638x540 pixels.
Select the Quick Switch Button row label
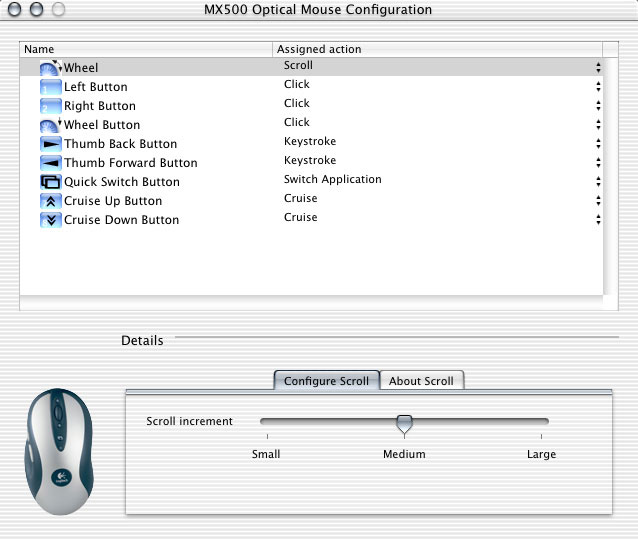point(122,182)
